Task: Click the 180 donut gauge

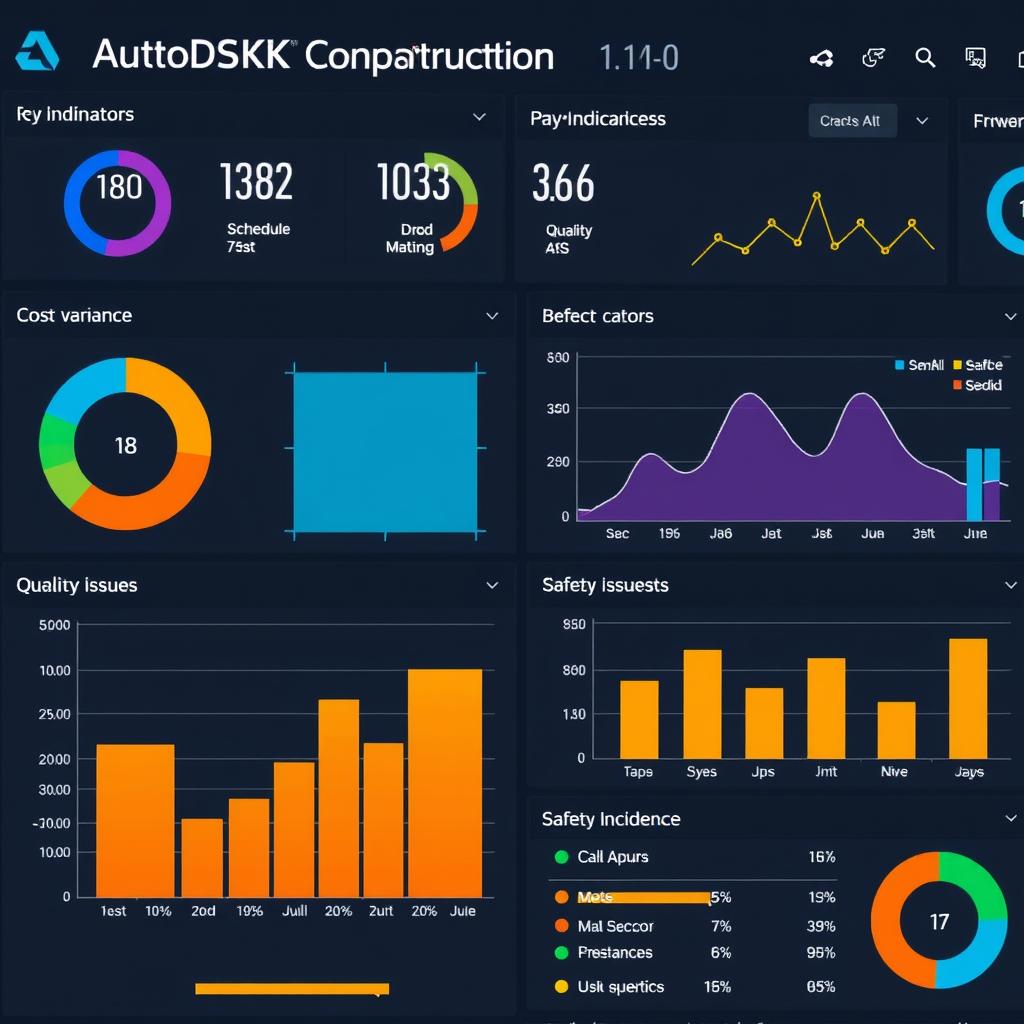Action: click(118, 203)
